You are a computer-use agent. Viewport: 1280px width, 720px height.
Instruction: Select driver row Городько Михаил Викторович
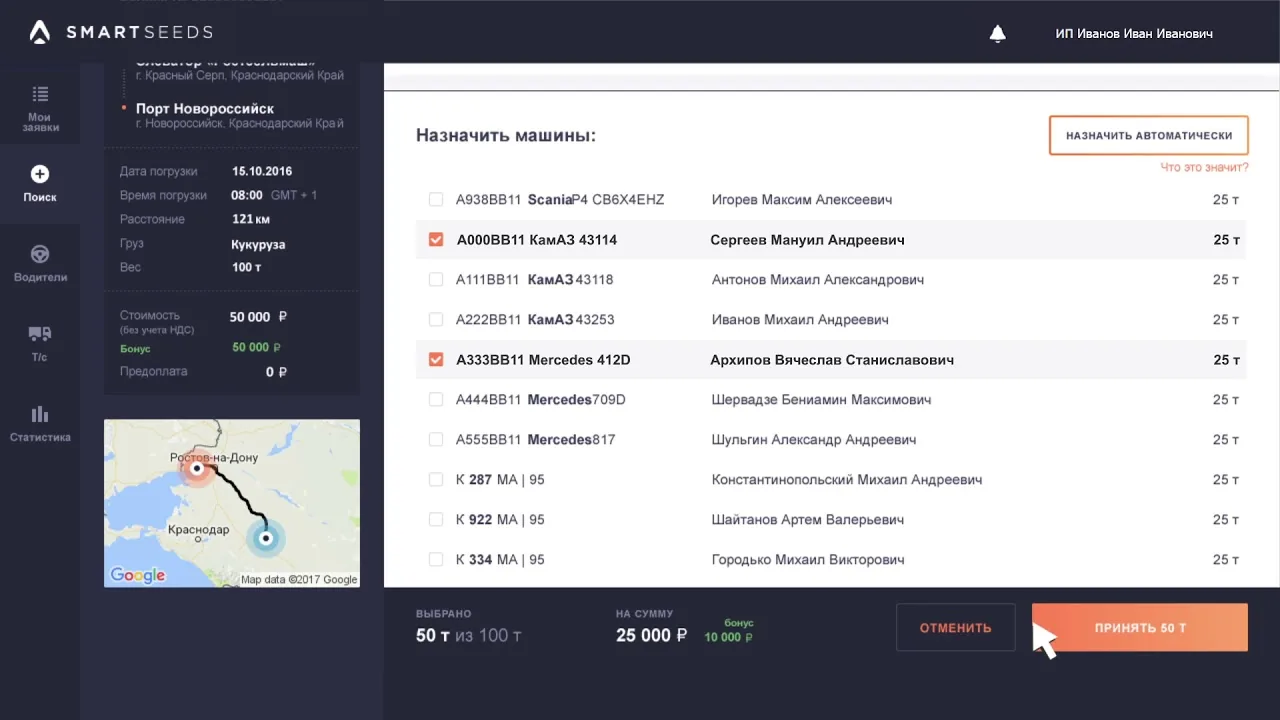pyautogui.click(x=831, y=560)
